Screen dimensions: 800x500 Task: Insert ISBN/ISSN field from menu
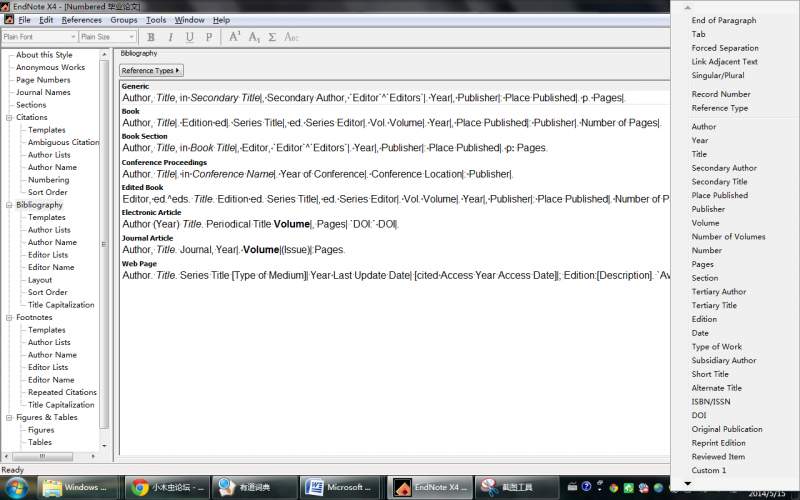click(x=711, y=402)
